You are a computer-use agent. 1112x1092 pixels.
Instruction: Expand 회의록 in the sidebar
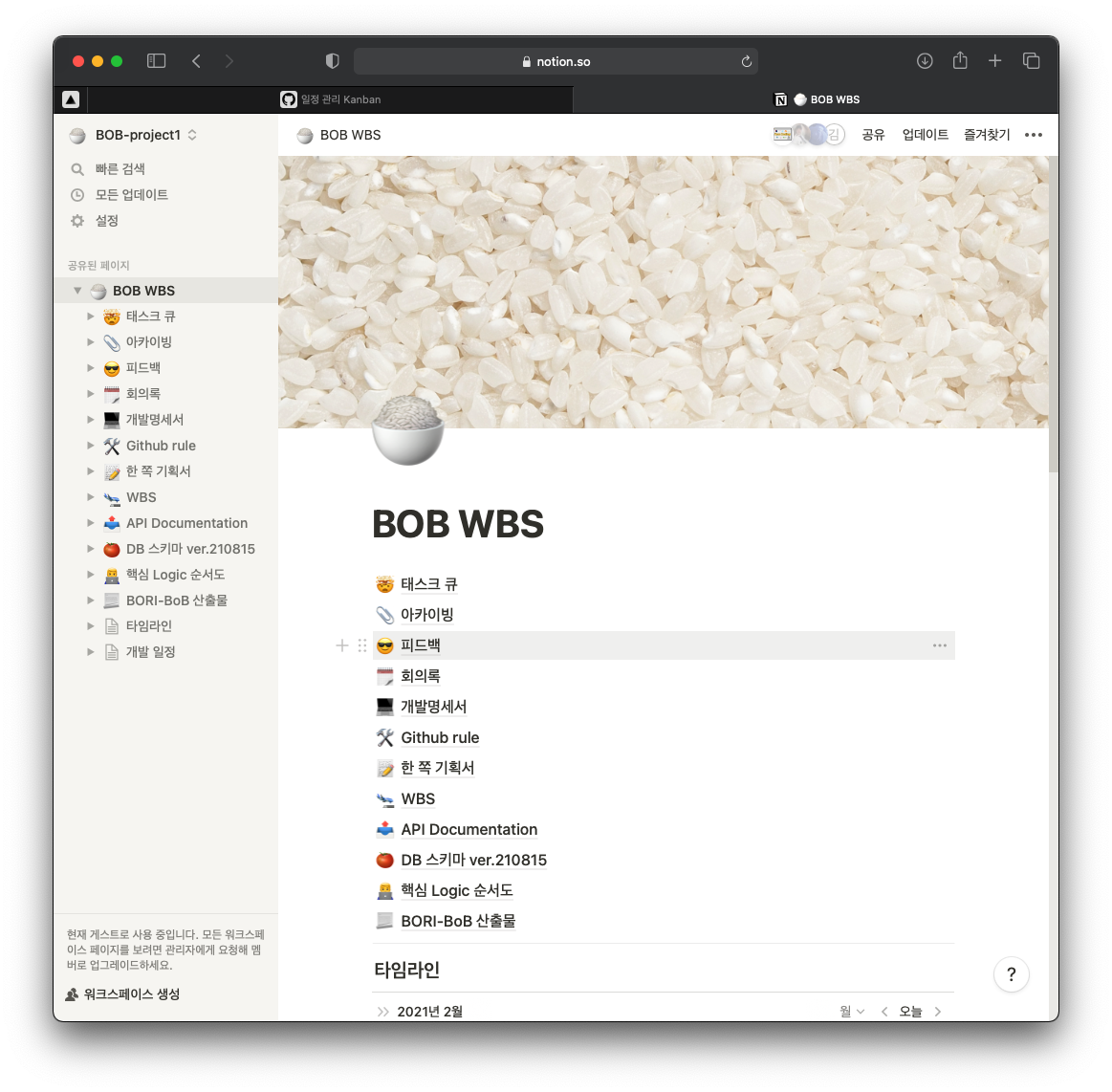coord(90,394)
